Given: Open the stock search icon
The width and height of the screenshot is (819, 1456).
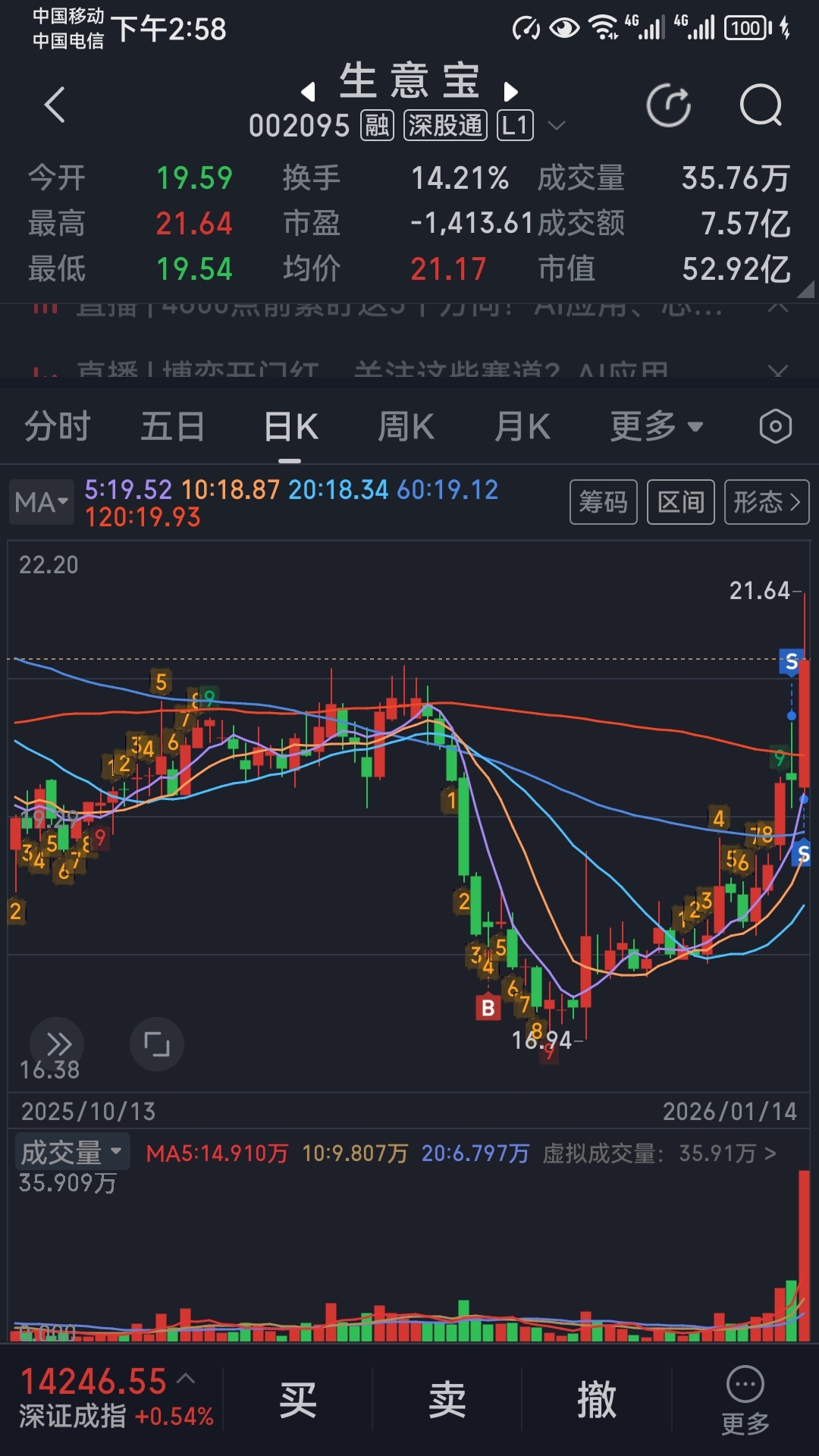Looking at the screenshot, I should pyautogui.click(x=760, y=105).
